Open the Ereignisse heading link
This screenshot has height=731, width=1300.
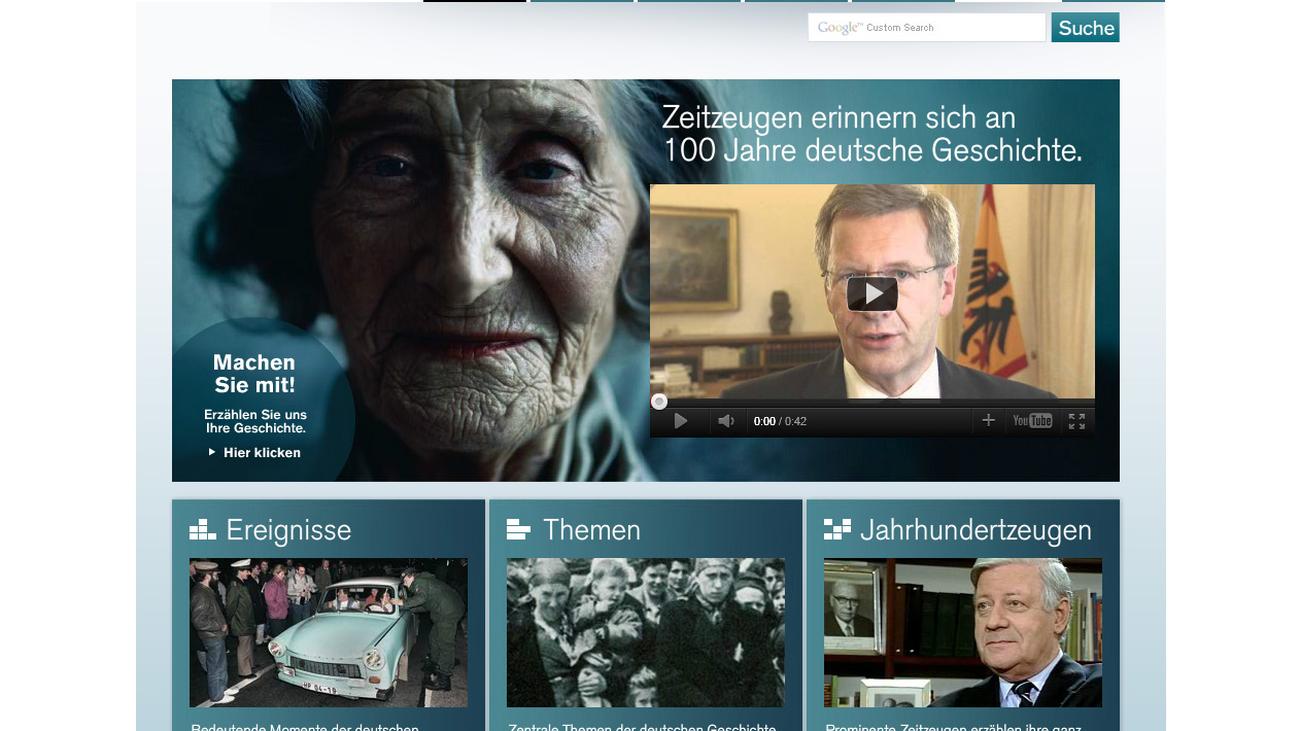(x=288, y=530)
